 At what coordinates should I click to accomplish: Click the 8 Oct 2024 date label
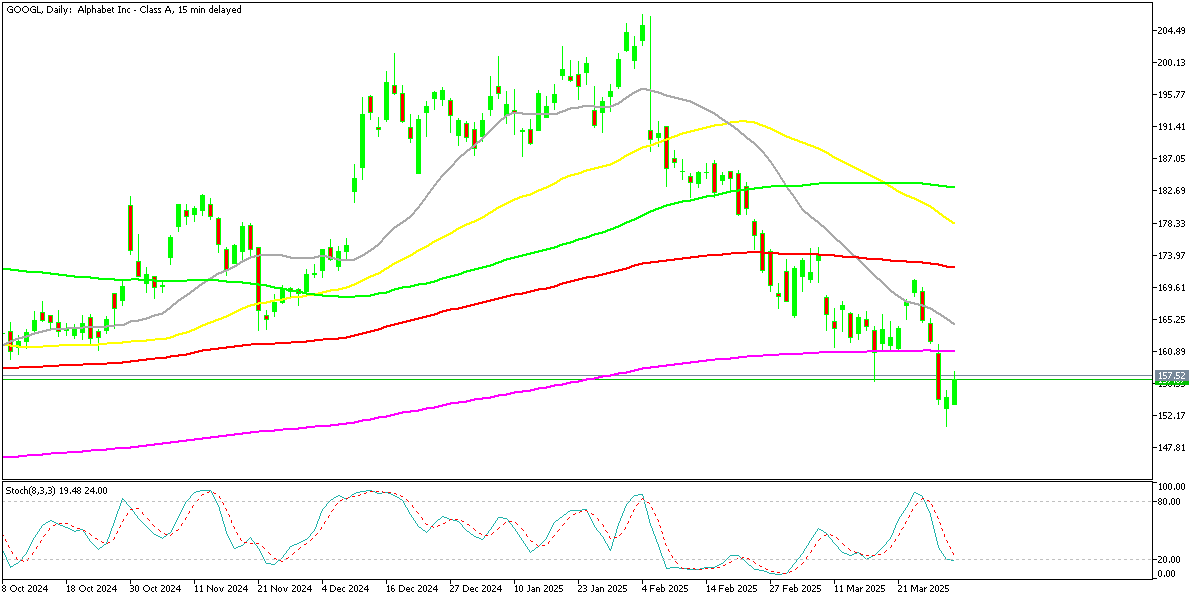[25, 590]
